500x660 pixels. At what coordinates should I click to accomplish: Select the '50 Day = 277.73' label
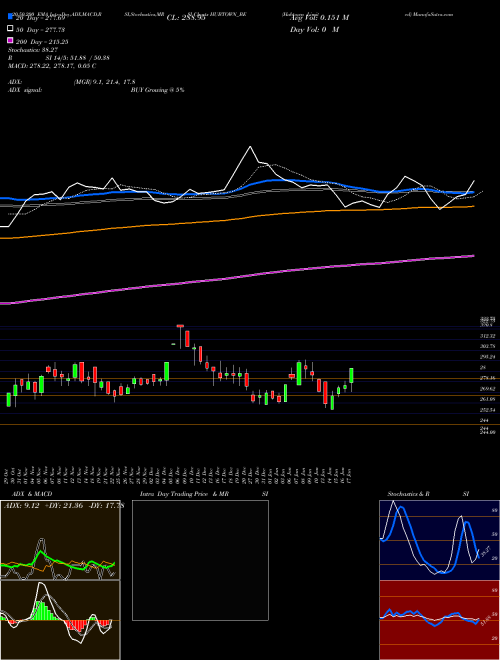click(41, 30)
